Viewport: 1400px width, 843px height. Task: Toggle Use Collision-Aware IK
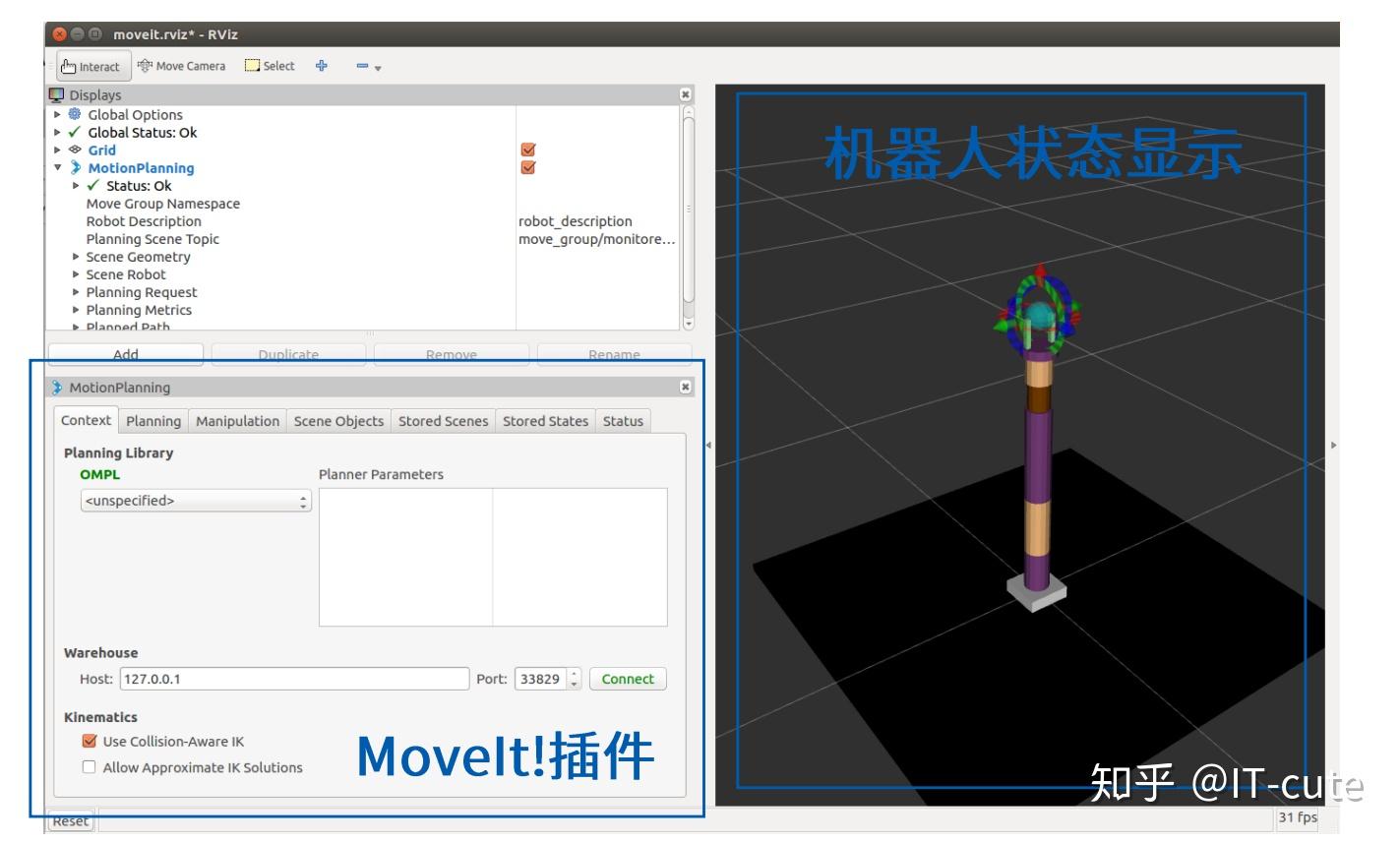coord(90,742)
